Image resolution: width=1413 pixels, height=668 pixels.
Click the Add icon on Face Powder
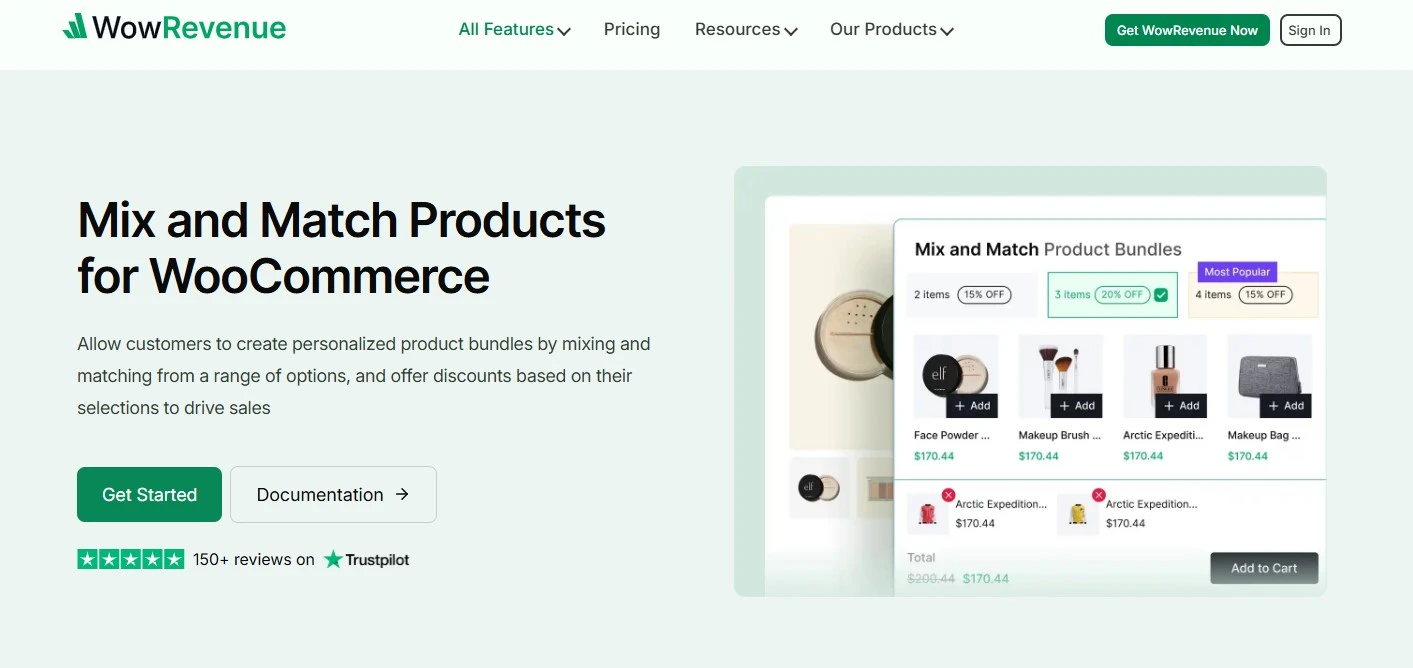click(x=971, y=405)
